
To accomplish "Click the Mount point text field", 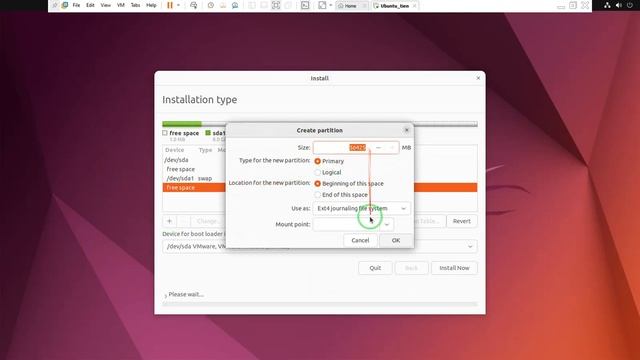I will tap(347, 224).
